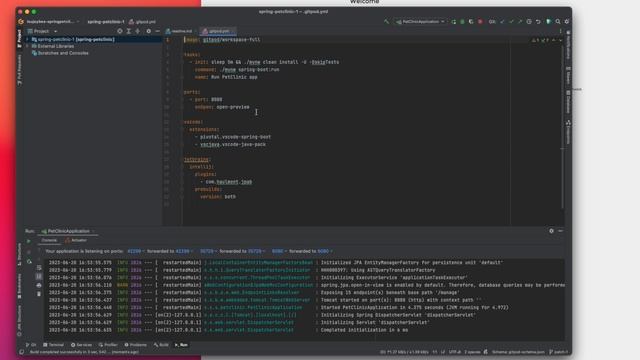
Task: Toggle the Project tool window side button
Action: (x=20, y=38)
